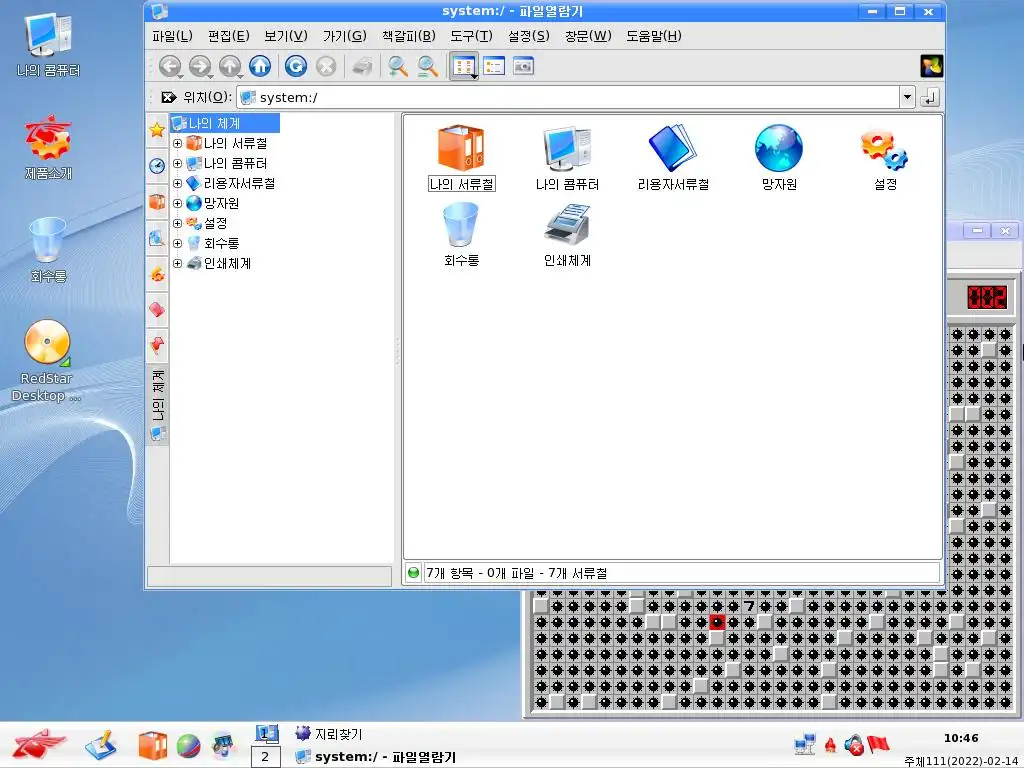Click the Go button beside location bar

(x=930, y=97)
